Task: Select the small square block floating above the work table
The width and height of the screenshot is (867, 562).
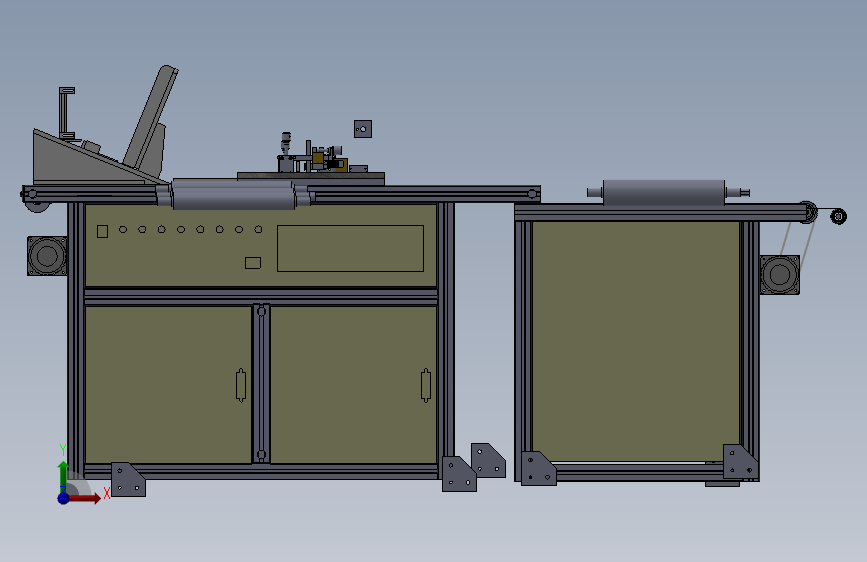Action: click(363, 129)
